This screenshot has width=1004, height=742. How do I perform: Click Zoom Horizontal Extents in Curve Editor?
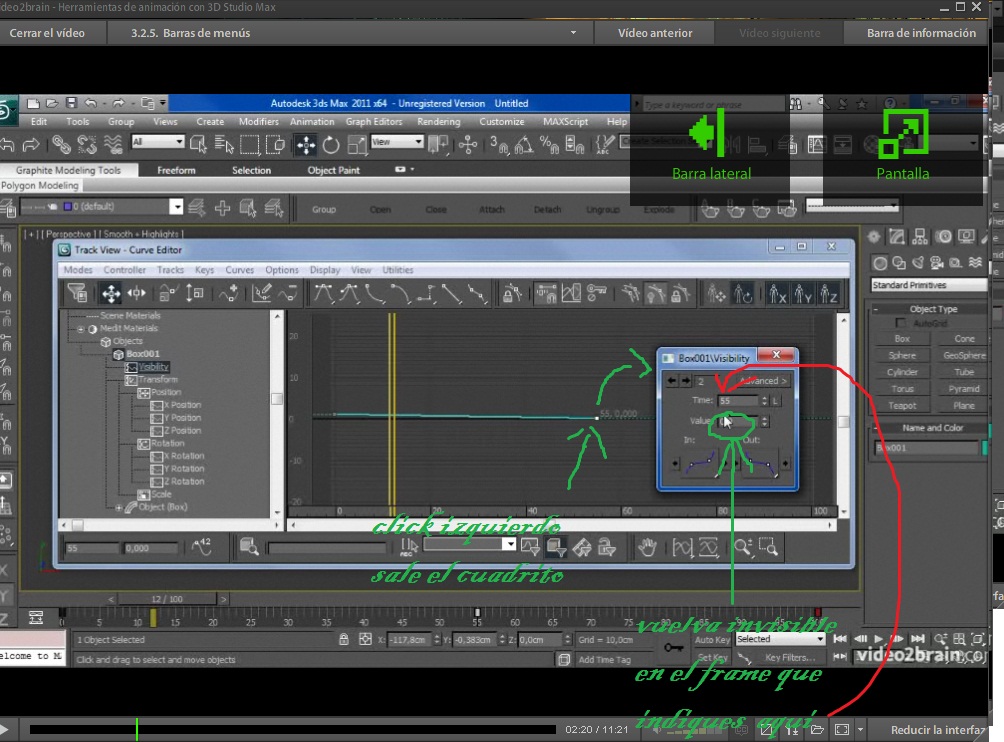(x=683, y=547)
